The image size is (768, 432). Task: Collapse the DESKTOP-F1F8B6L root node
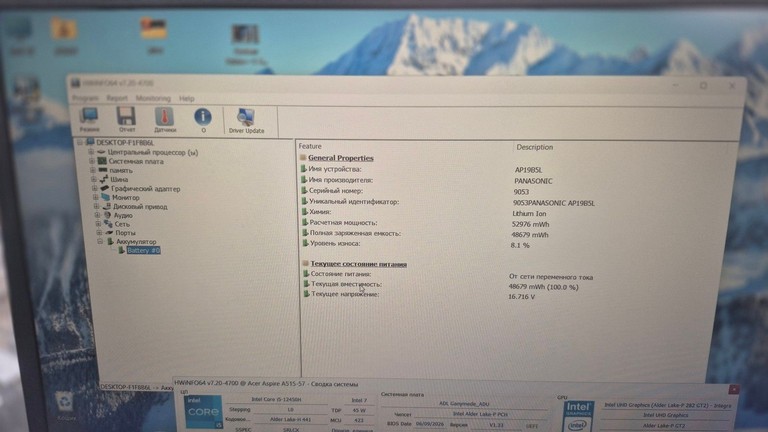coord(80,143)
